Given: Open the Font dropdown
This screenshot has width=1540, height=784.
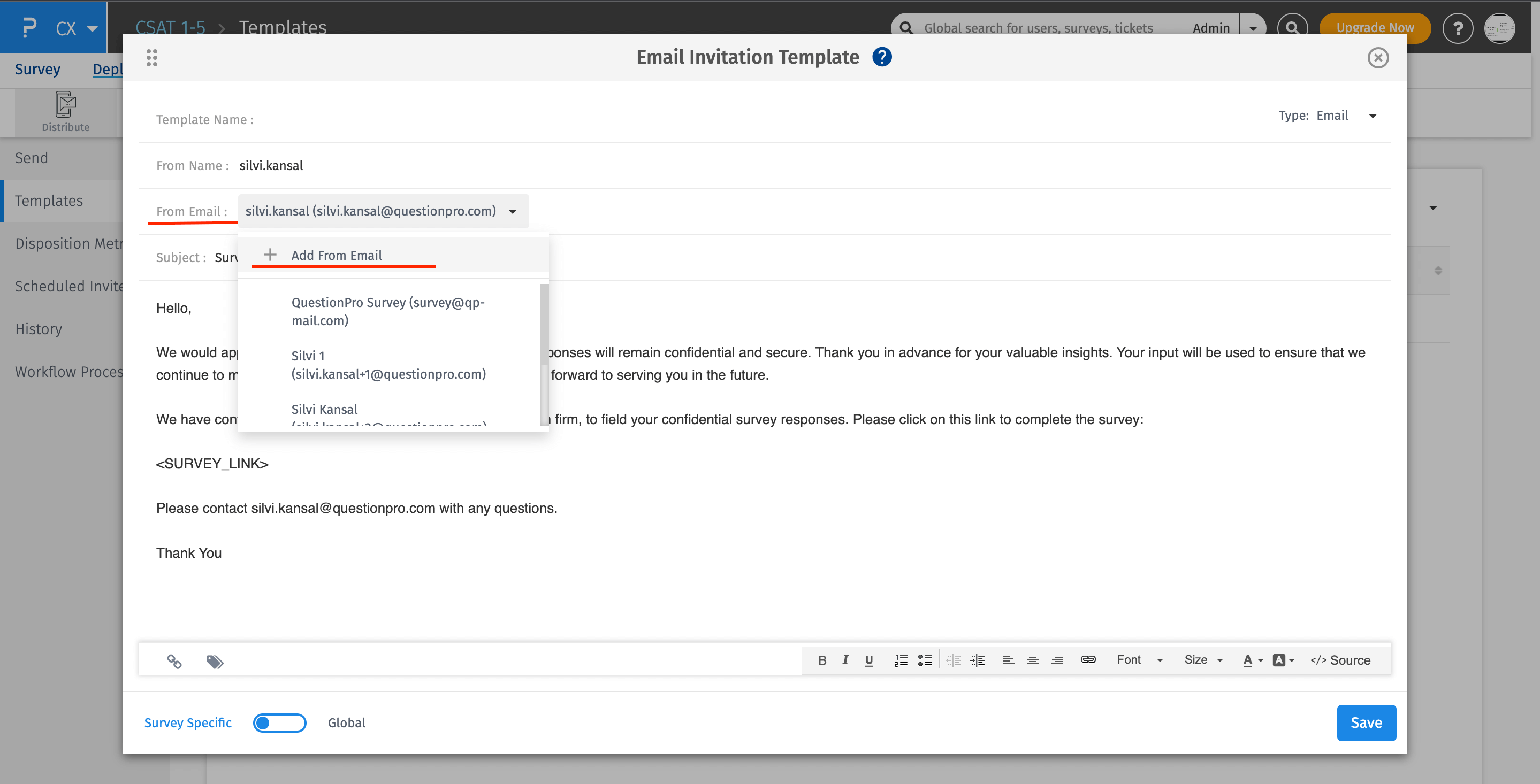Looking at the screenshot, I should (x=1139, y=660).
